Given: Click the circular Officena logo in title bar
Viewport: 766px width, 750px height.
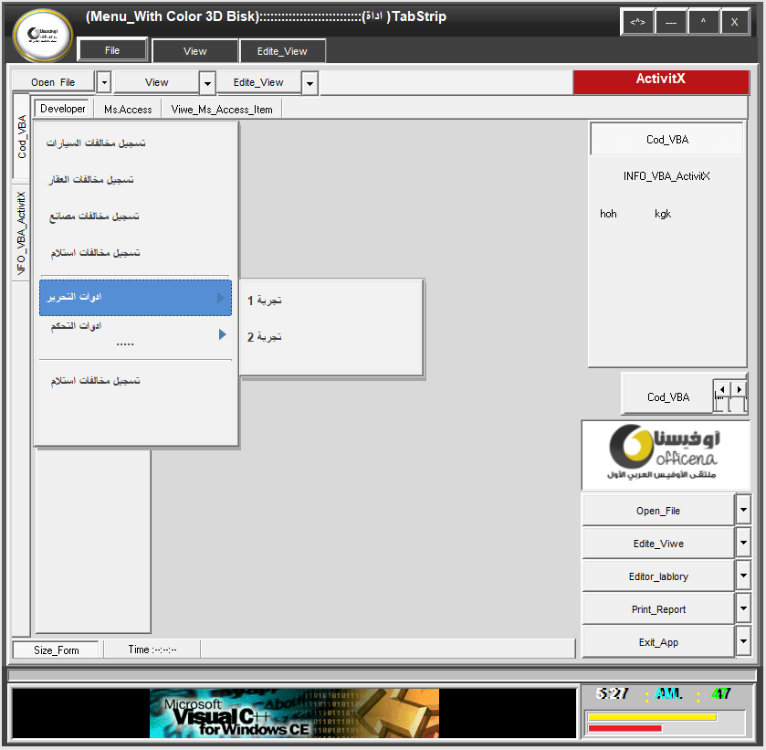Looking at the screenshot, I should (x=42, y=37).
